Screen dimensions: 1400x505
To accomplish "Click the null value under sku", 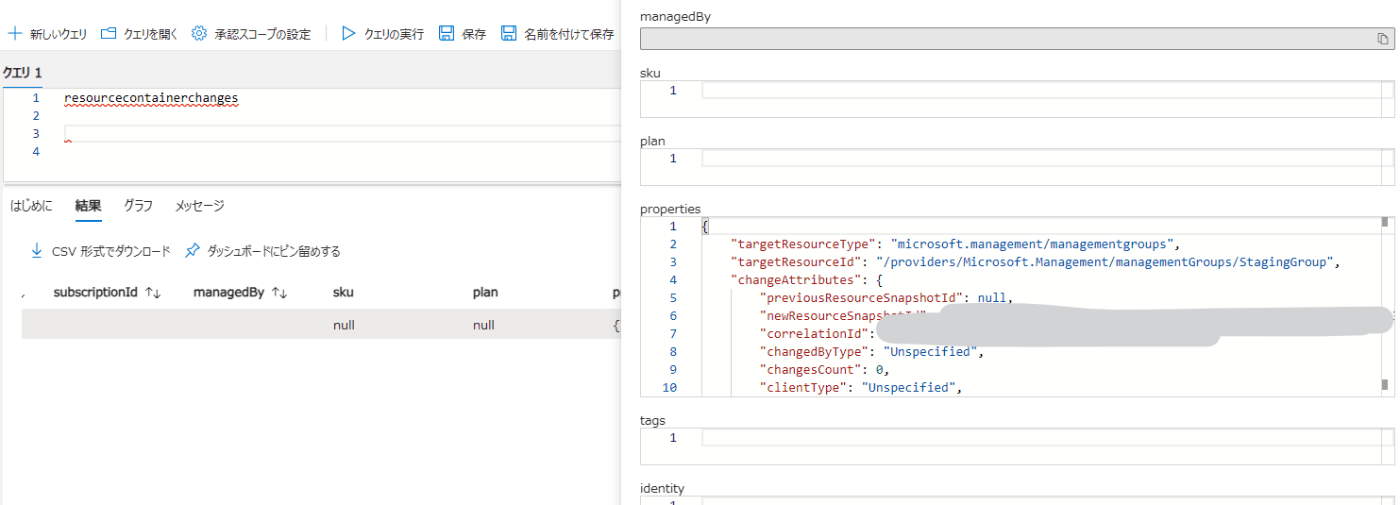I will tap(344, 325).
